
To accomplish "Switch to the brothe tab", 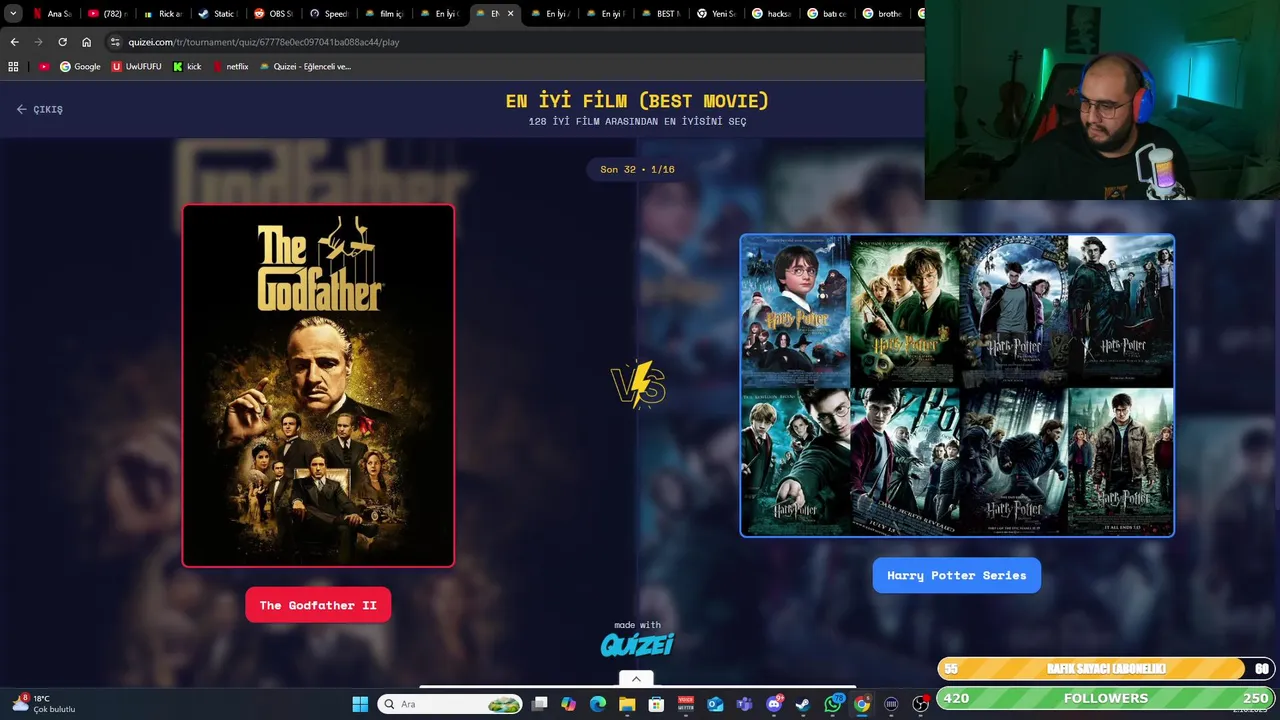I will pos(882,14).
